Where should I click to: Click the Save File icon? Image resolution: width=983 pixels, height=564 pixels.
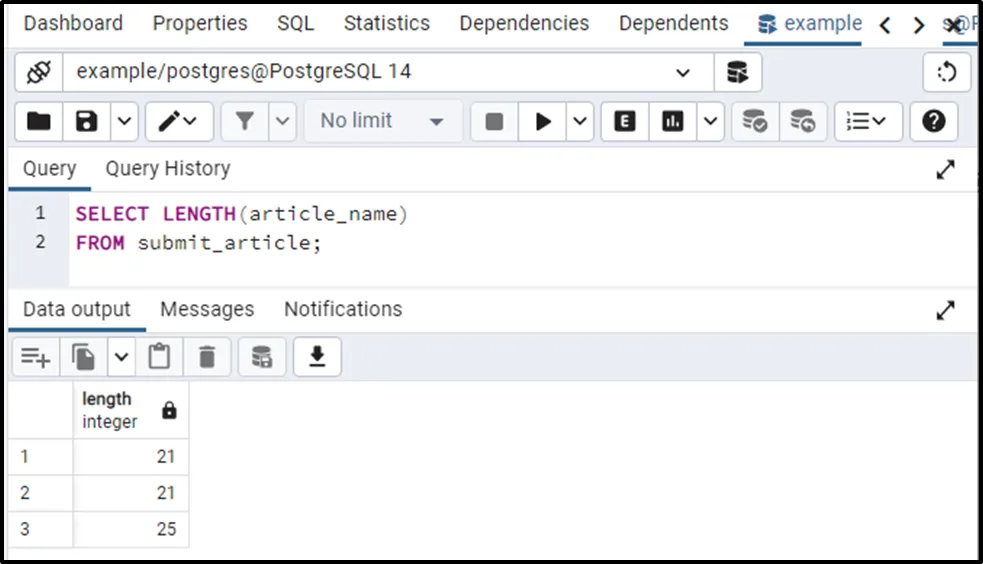pos(87,121)
